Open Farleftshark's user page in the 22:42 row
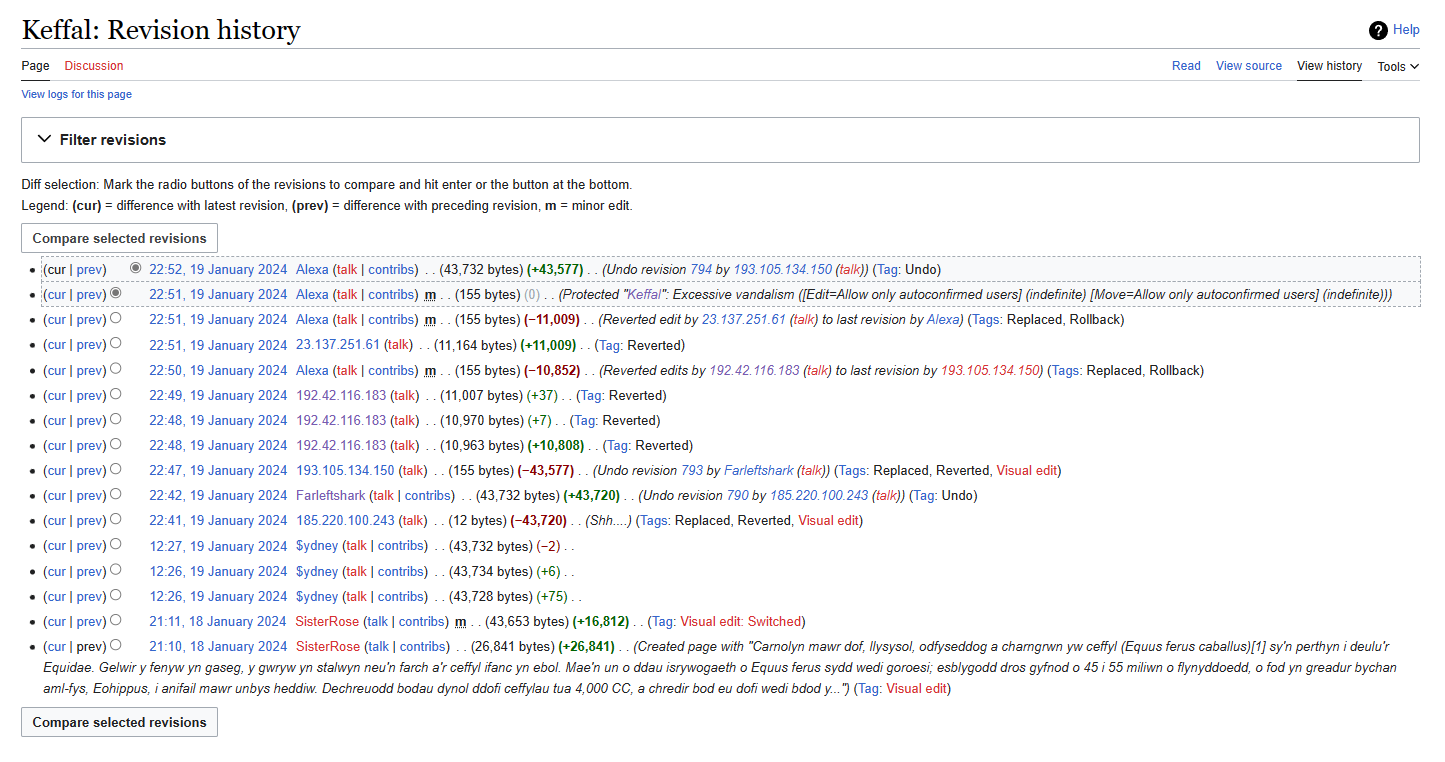This screenshot has width=1445, height=762. point(329,496)
